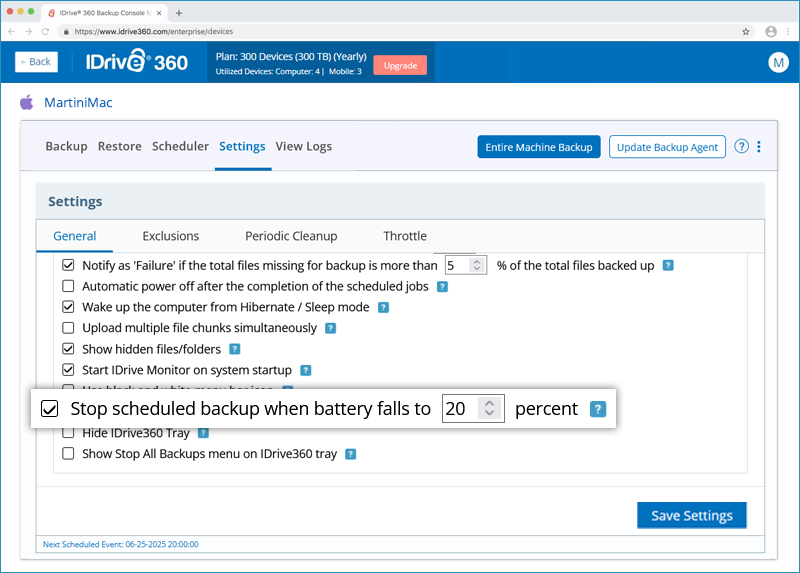The width and height of the screenshot is (800, 573).
Task: Toggle Show hidden files/folders checkbox
Action: [68, 348]
